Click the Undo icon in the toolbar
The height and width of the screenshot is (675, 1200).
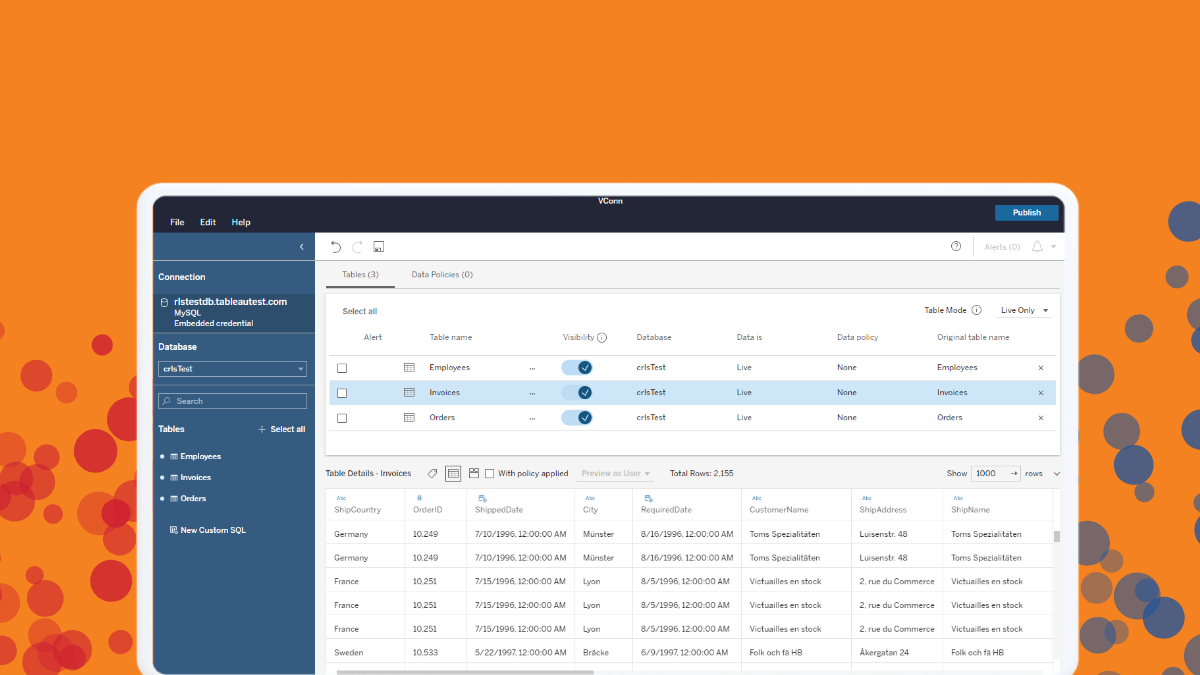click(335, 246)
